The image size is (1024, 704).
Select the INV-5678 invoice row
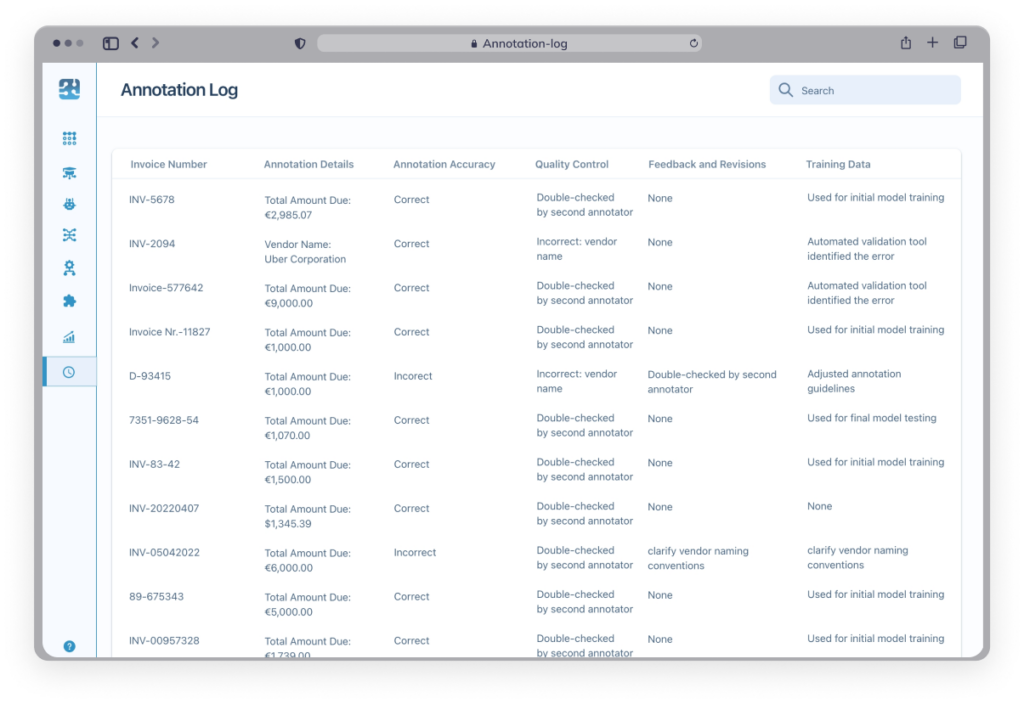[152, 200]
